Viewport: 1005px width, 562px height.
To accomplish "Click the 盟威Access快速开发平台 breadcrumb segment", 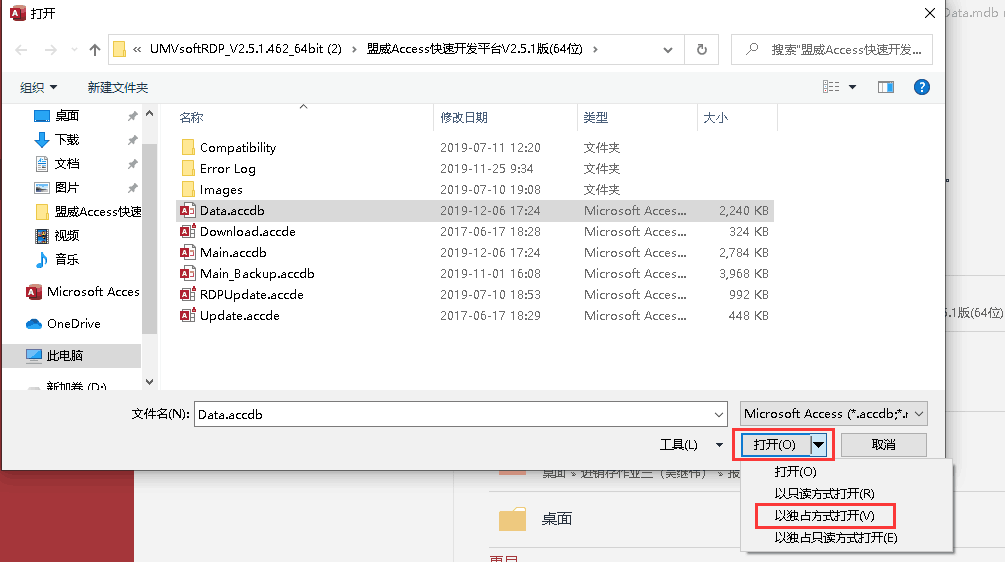I will [x=474, y=49].
